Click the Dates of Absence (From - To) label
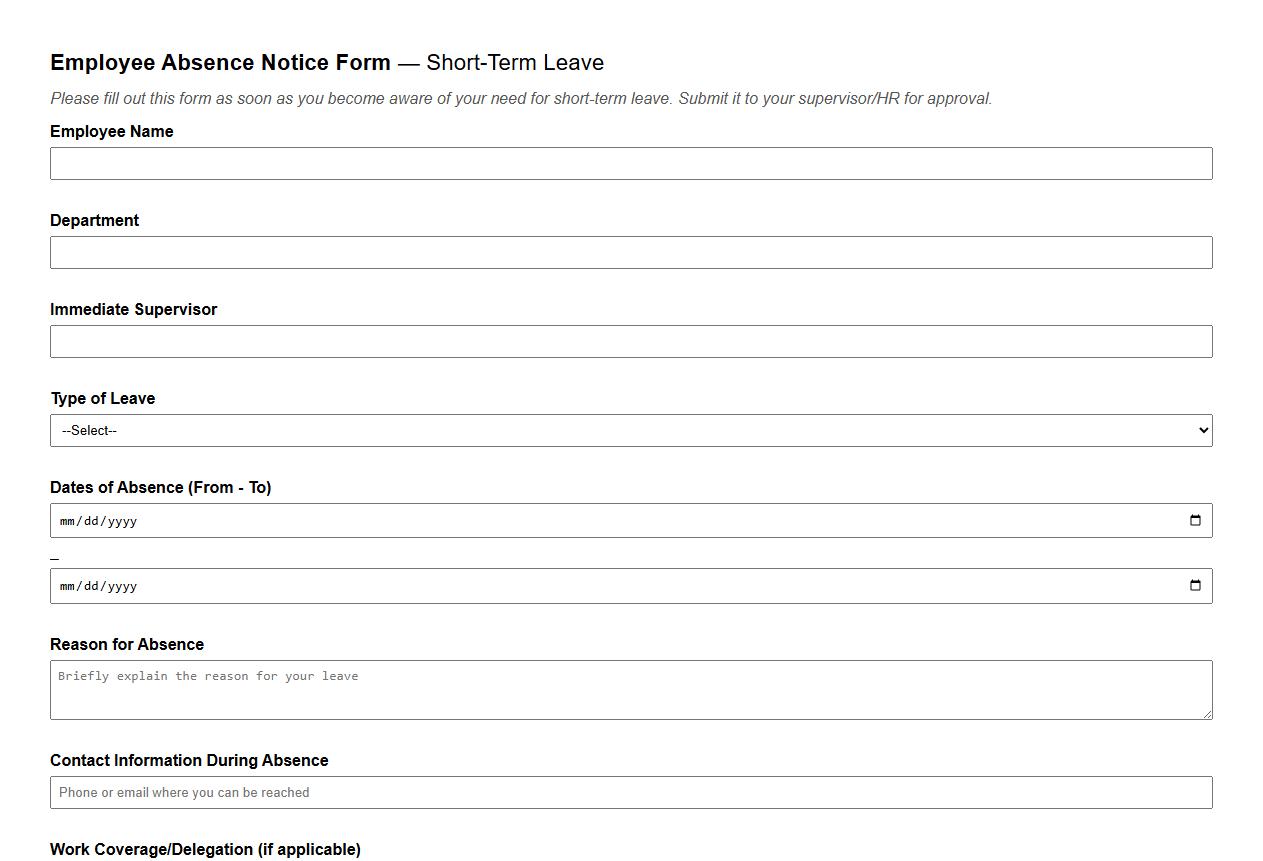Screen dimensions: 1263x861 161,487
